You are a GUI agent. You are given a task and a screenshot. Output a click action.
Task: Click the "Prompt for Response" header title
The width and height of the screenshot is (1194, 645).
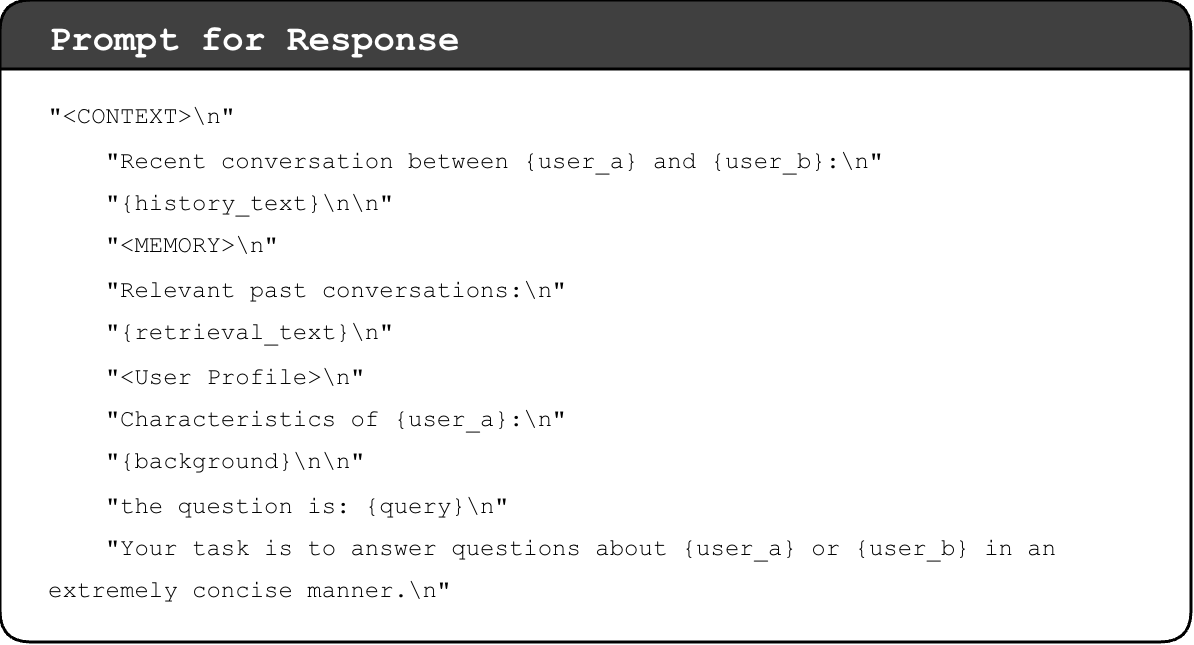pos(254,40)
